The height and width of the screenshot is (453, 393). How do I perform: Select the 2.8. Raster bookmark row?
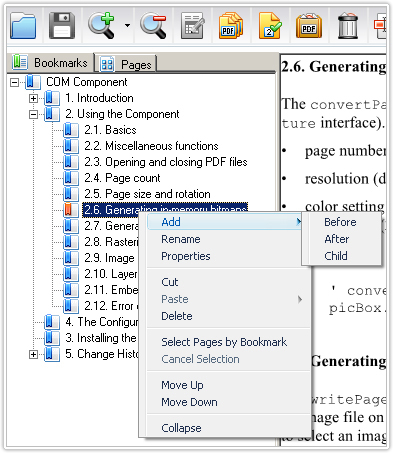click(x=111, y=242)
